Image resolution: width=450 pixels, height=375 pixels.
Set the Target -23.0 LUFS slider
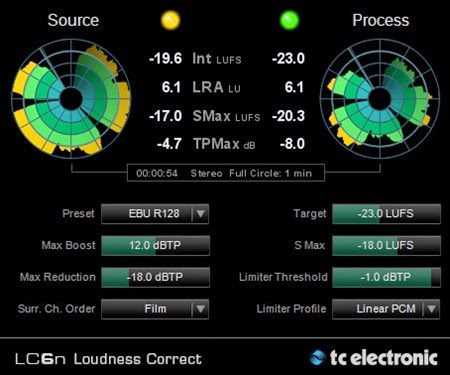(386, 214)
